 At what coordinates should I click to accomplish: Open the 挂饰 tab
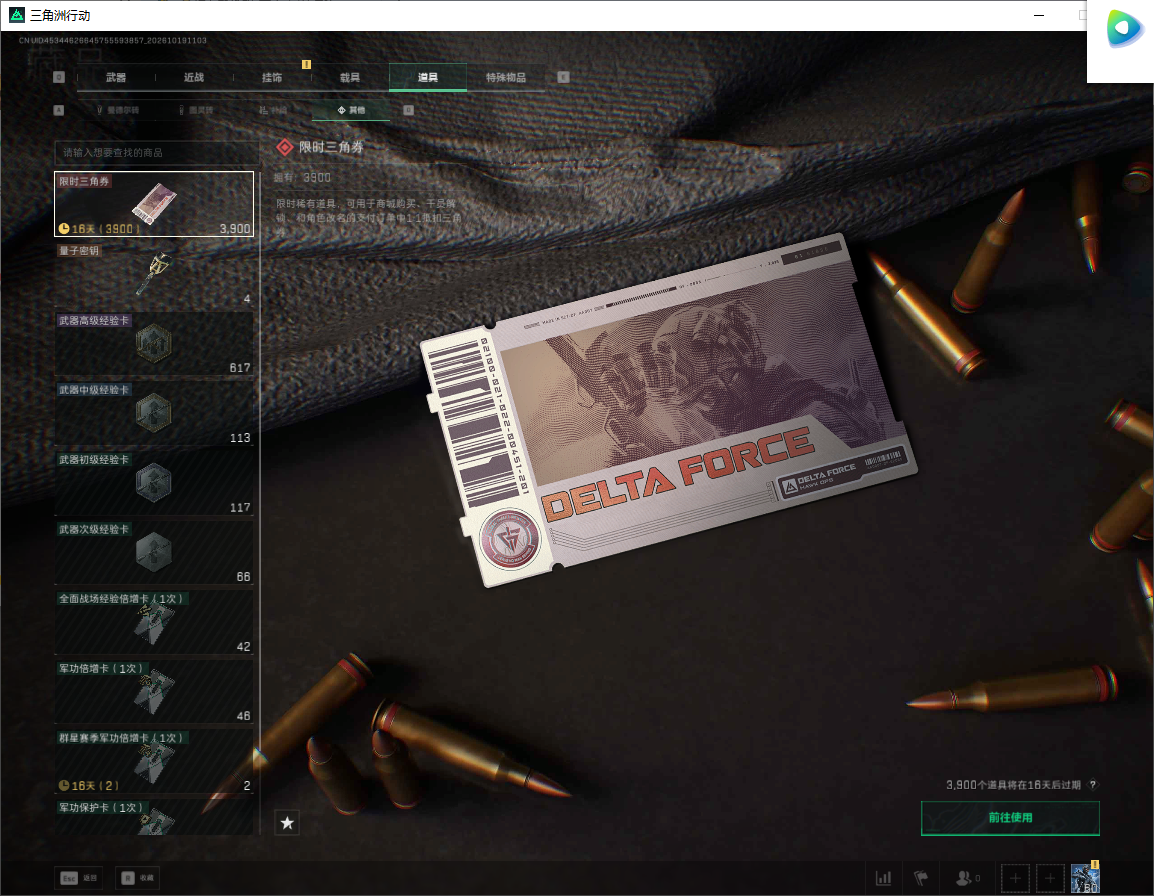(272, 77)
